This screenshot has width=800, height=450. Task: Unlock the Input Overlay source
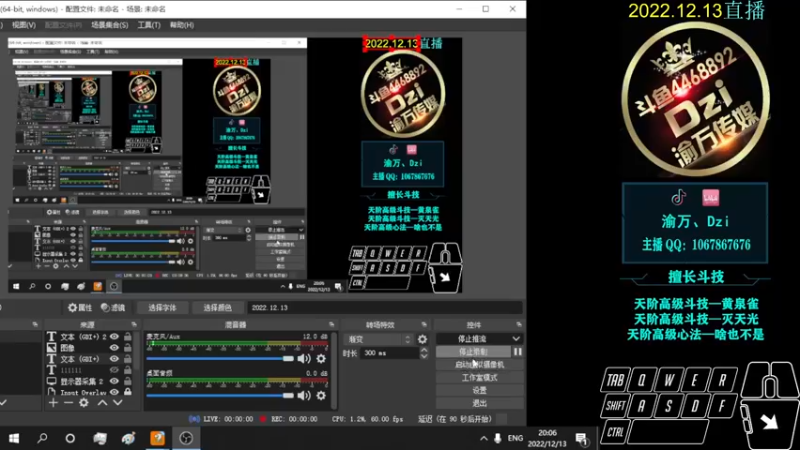(128, 392)
